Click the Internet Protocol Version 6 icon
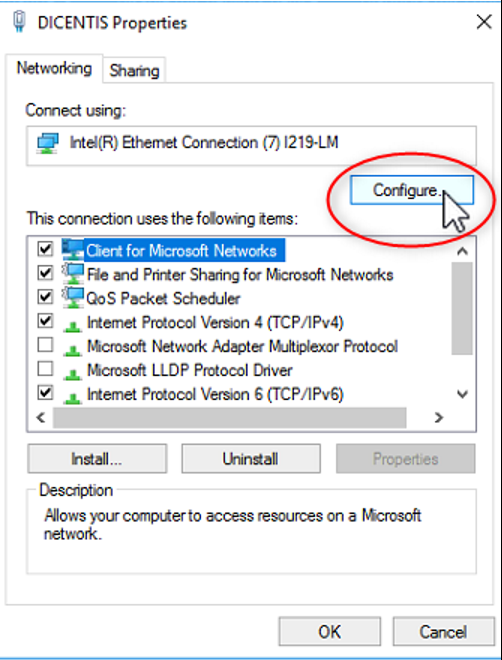This screenshot has height=660, width=502. pos(72,397)
